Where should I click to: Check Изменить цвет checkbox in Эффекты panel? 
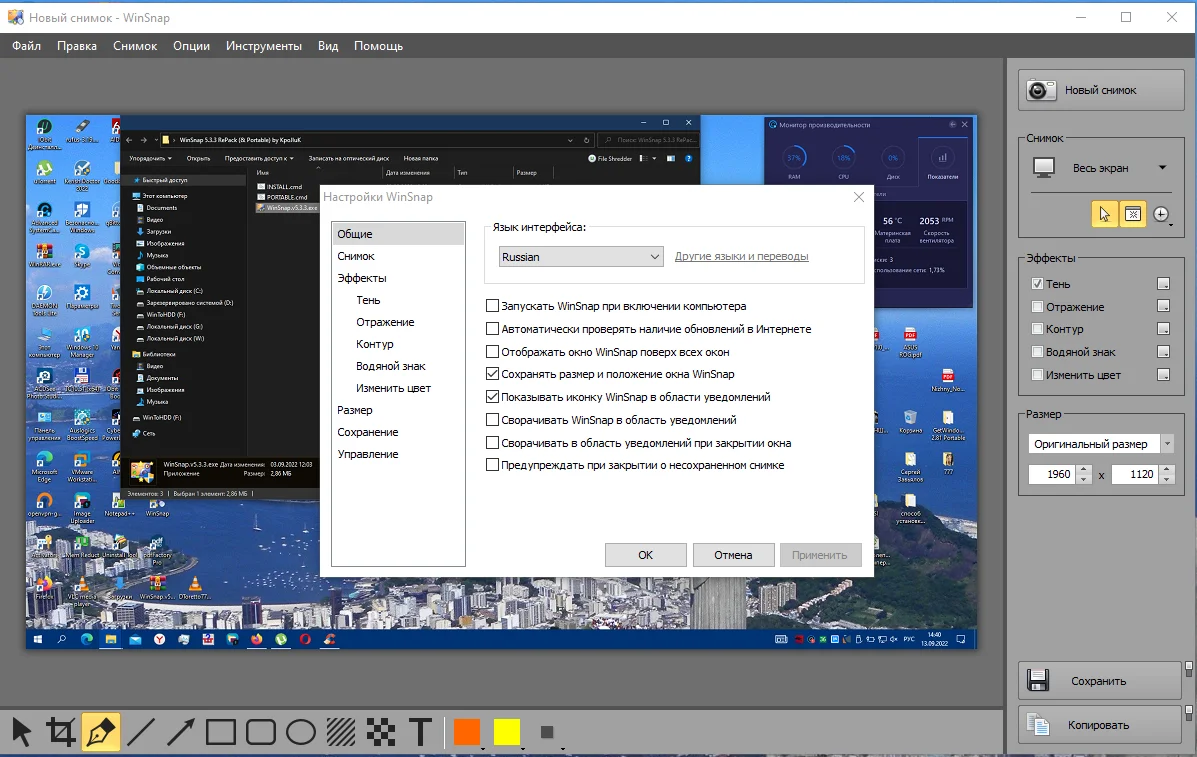tap(1037, 375)
